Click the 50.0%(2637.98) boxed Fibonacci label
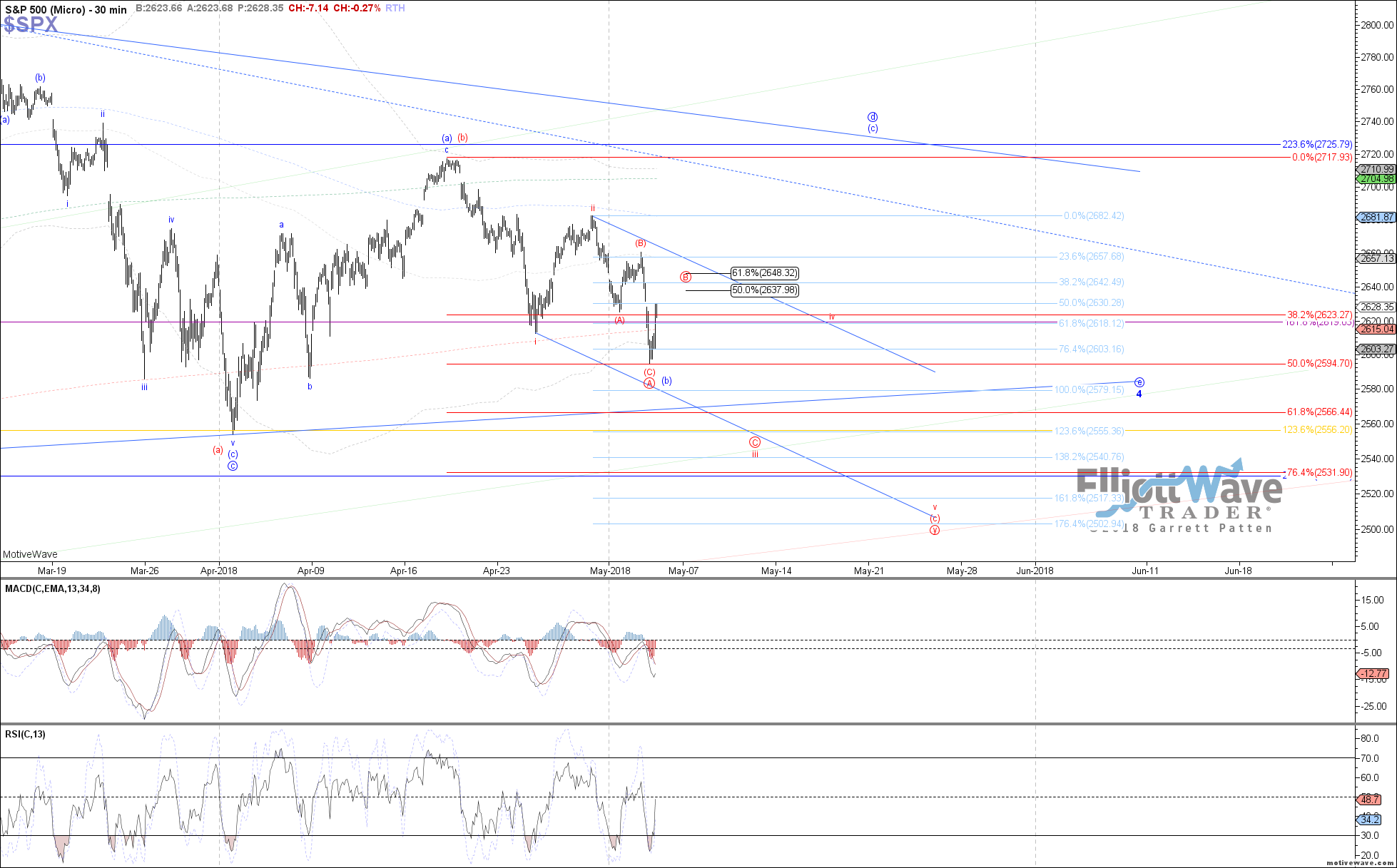Screen dimensions: 1397x868 [765, 290]
